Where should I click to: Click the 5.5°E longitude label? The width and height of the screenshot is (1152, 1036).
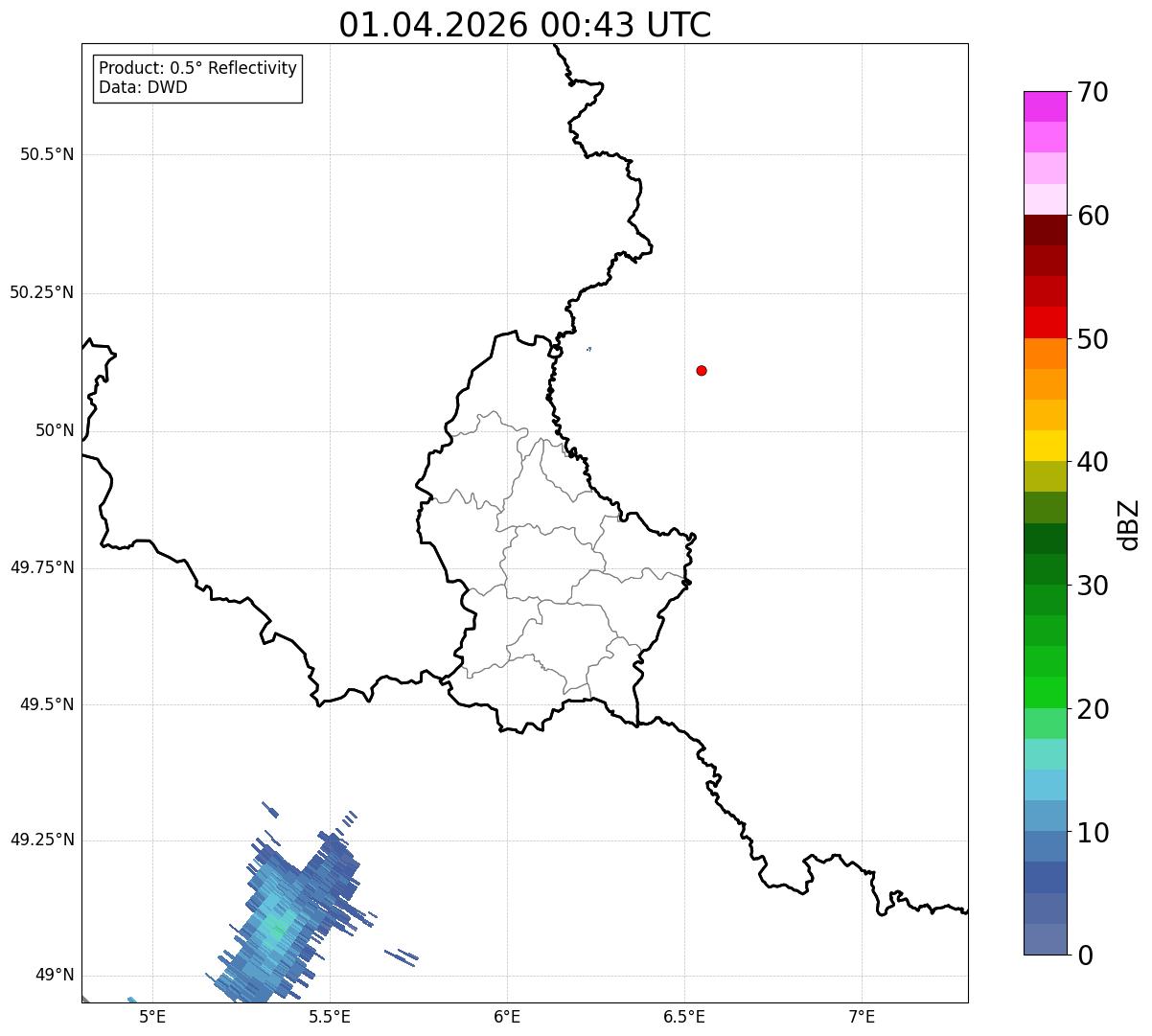[x=330, y=1016]
